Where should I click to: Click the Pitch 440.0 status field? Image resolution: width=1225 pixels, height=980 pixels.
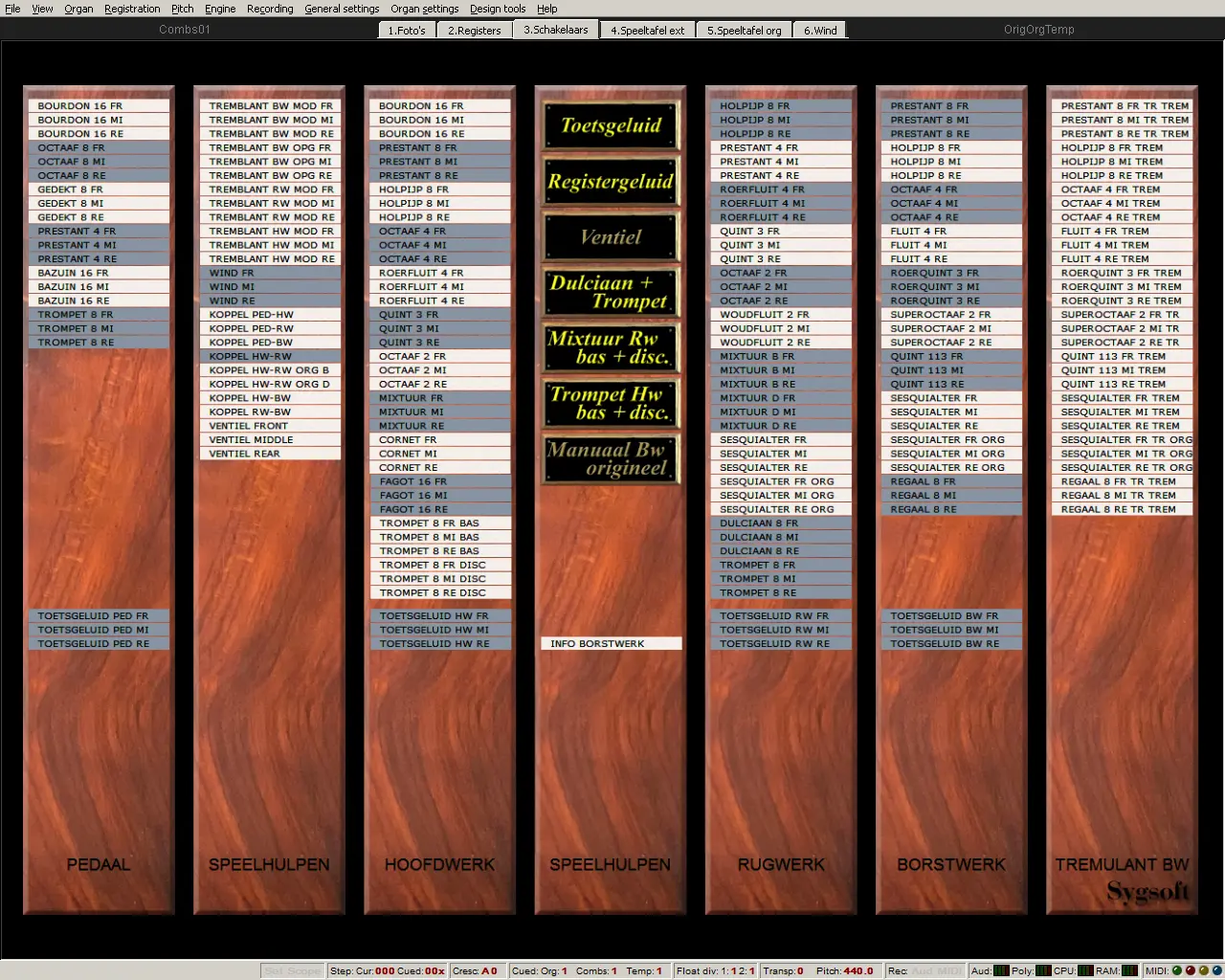point(844,970)
